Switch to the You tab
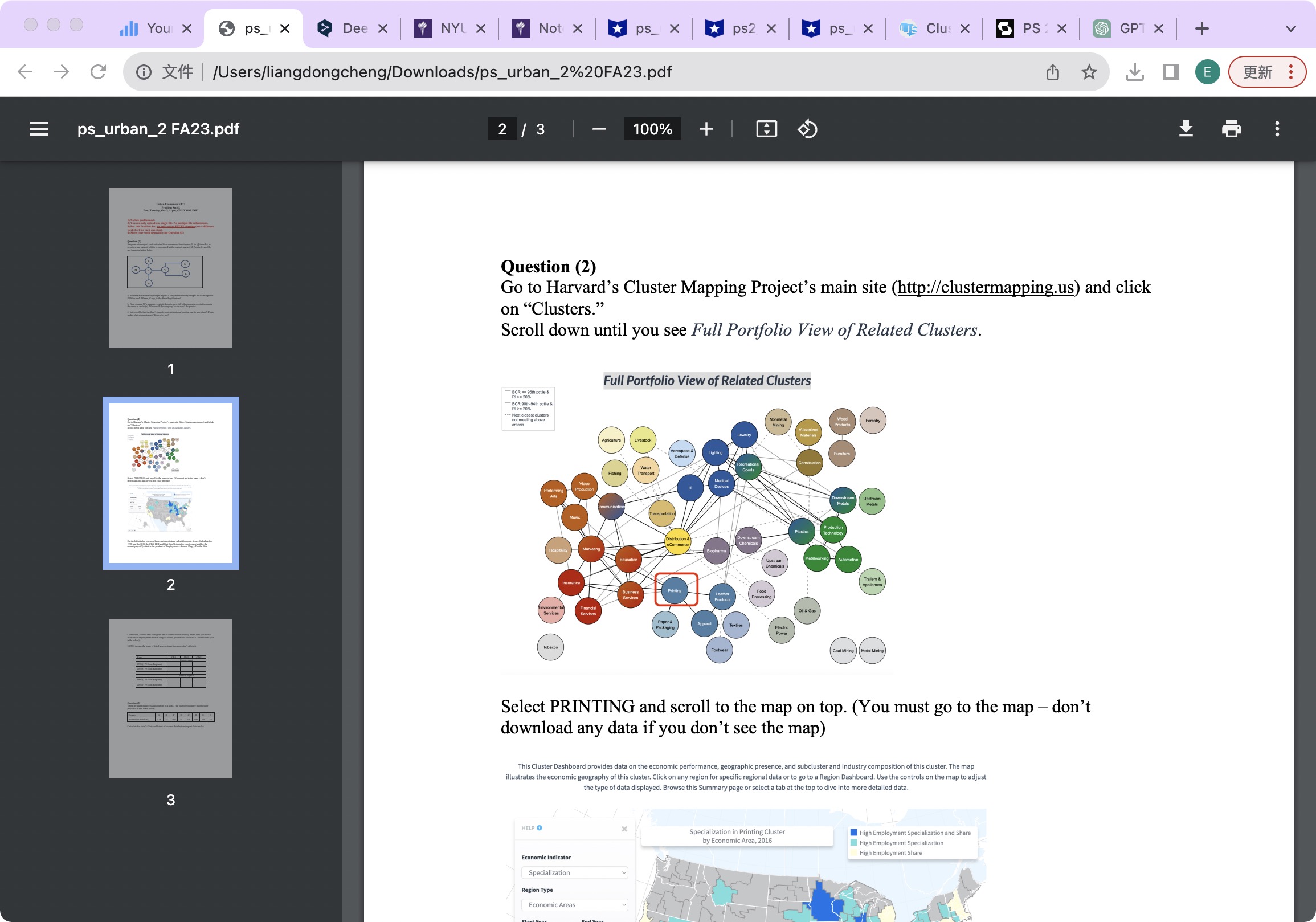Viewport: 1316px width, 922px height. pos(155,28)
